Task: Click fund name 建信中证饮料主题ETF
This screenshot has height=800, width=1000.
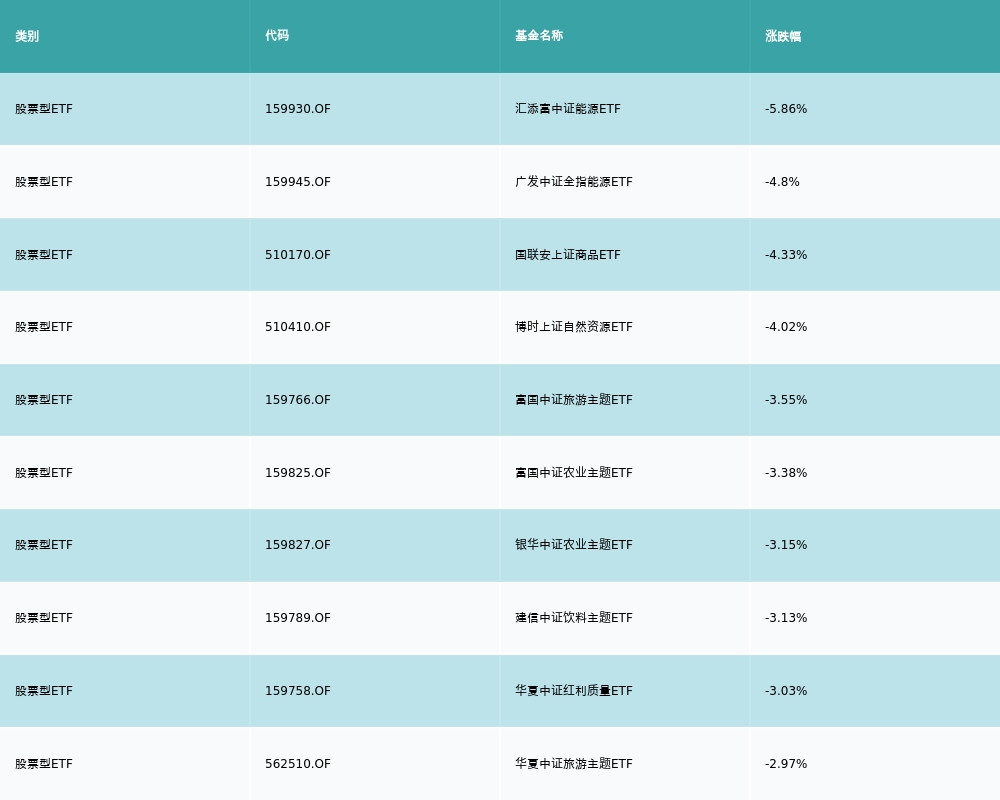Action: click(x=574, y=618)
